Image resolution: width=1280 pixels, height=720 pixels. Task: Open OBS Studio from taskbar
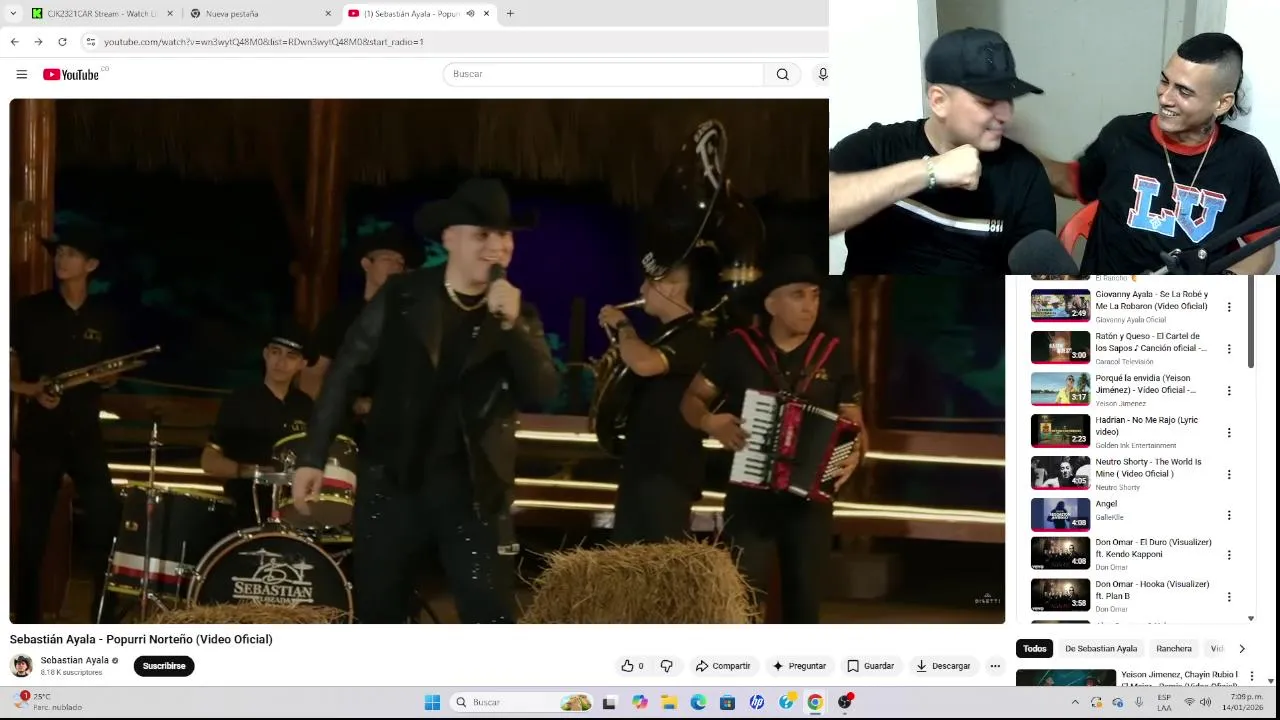(x=845, y=702)
